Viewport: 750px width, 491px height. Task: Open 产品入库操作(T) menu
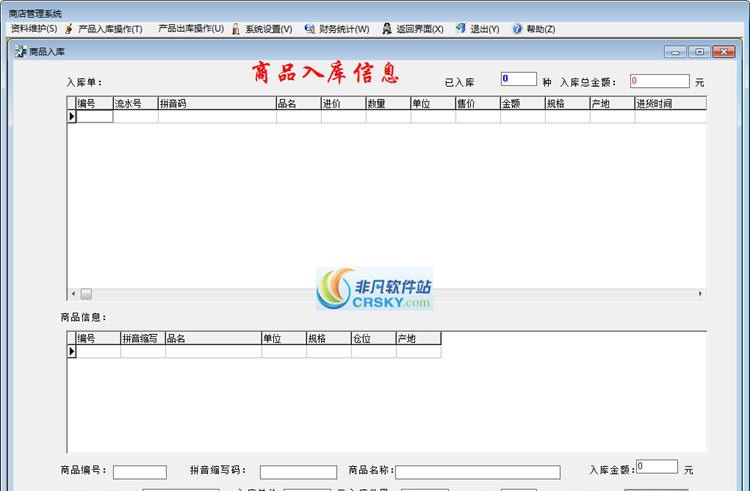pos(110,29)
